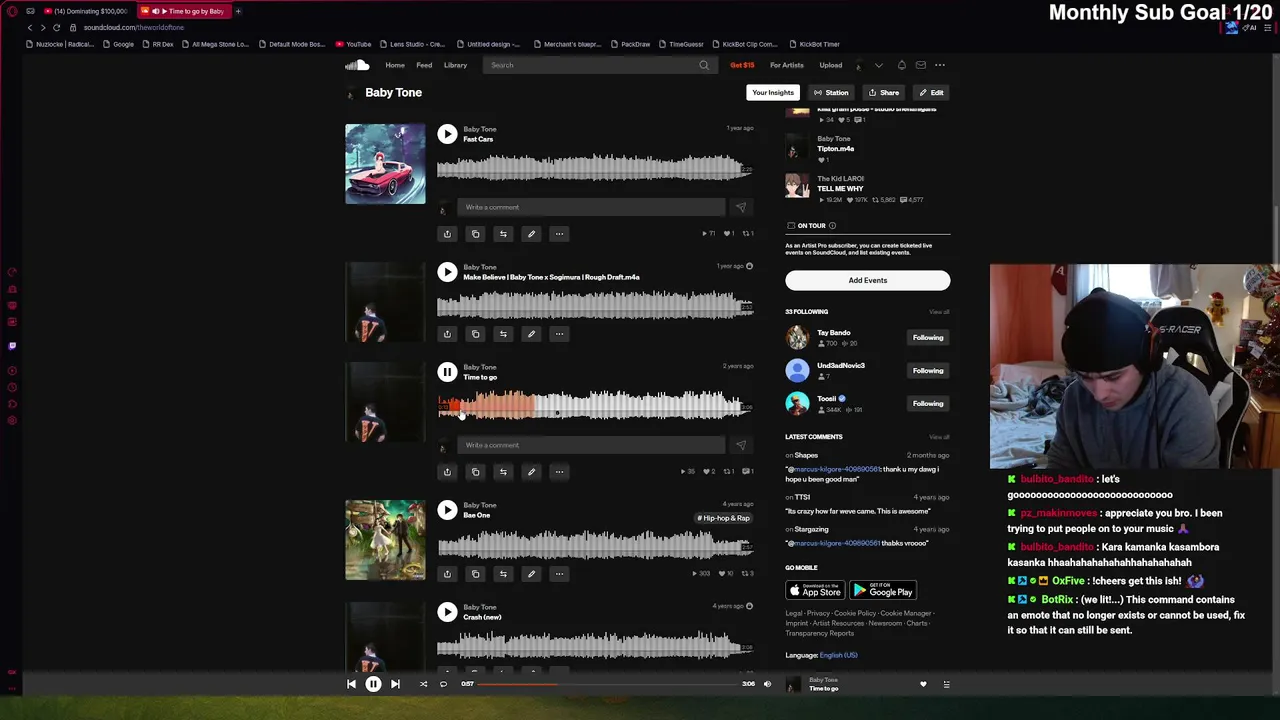Seek in the Fast Cars waveform
Viewport: 1280px width, 720px height.
[595, 168]
